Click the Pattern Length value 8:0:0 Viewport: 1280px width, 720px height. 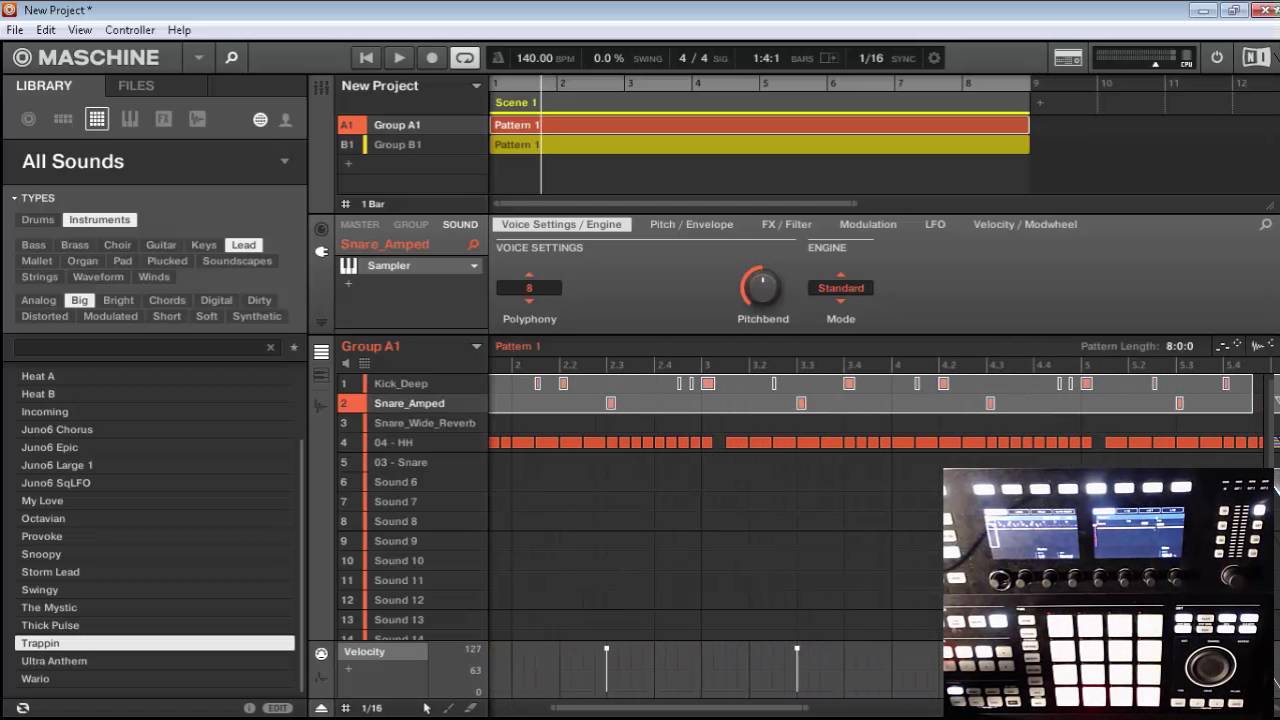coord(1179,346)
